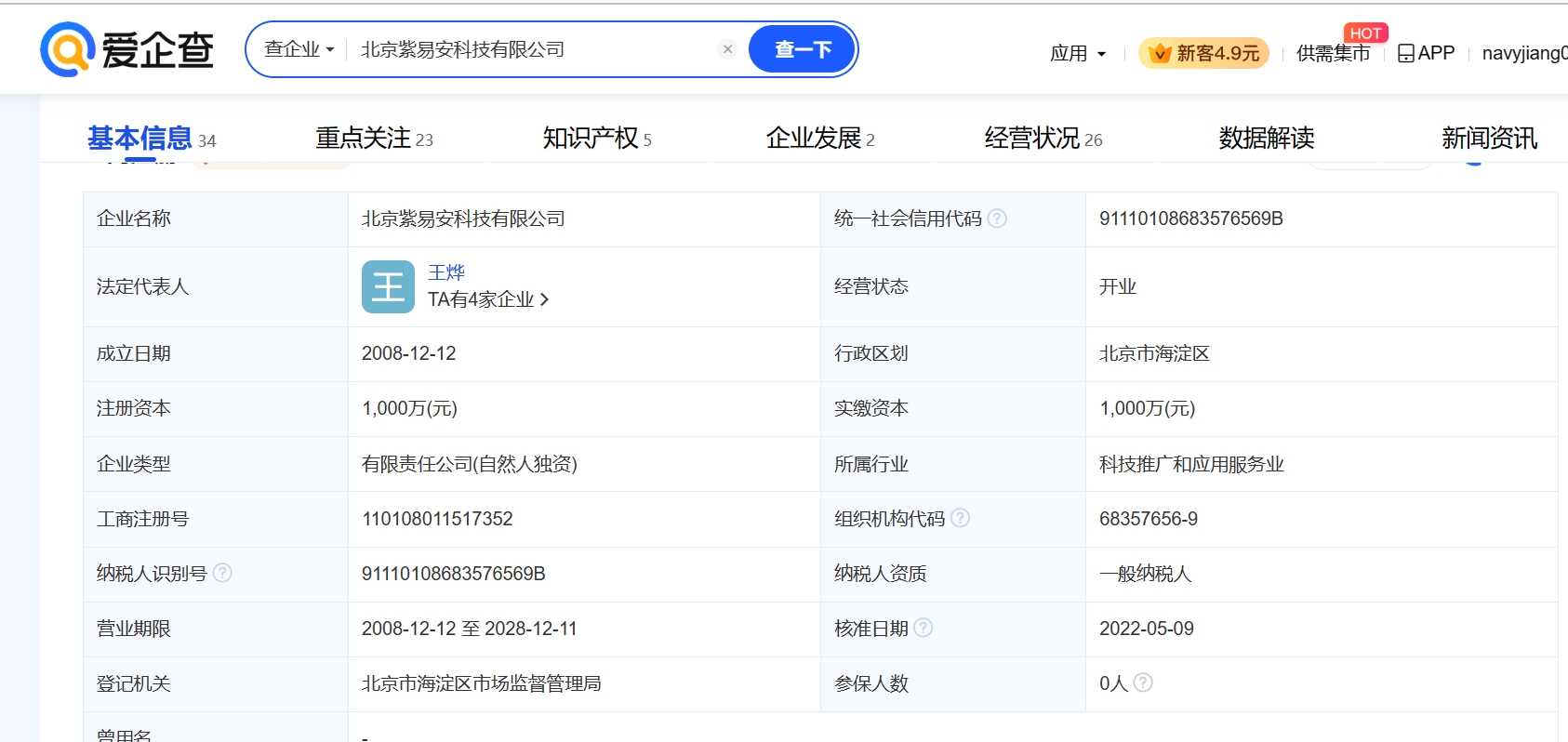Select the 北京市海淀区 administrative region value
The width and height of the screenshot is (1568, 742).
click(x=1154, y=353)
